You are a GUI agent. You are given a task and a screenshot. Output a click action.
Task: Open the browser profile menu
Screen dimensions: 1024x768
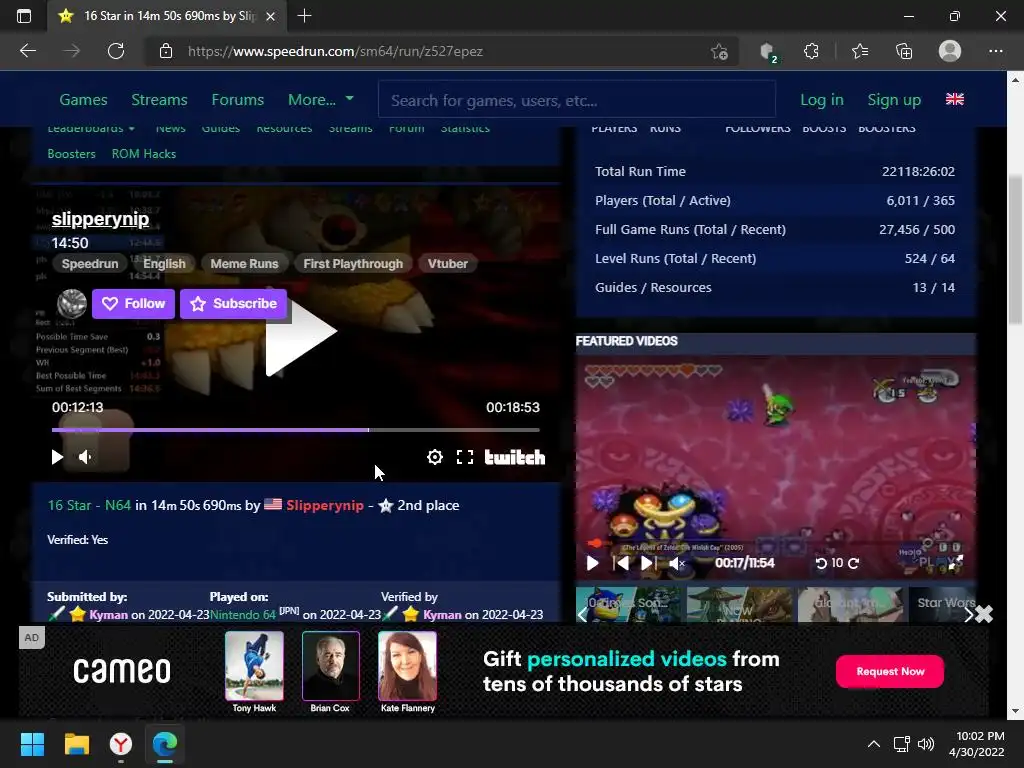[950, 51]
